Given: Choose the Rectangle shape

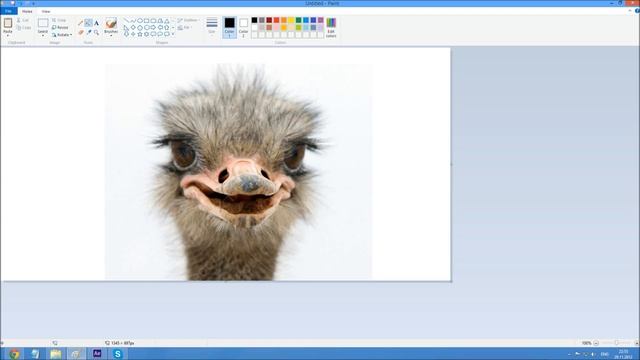Looking at the screenshot, I should click(147, 21).
